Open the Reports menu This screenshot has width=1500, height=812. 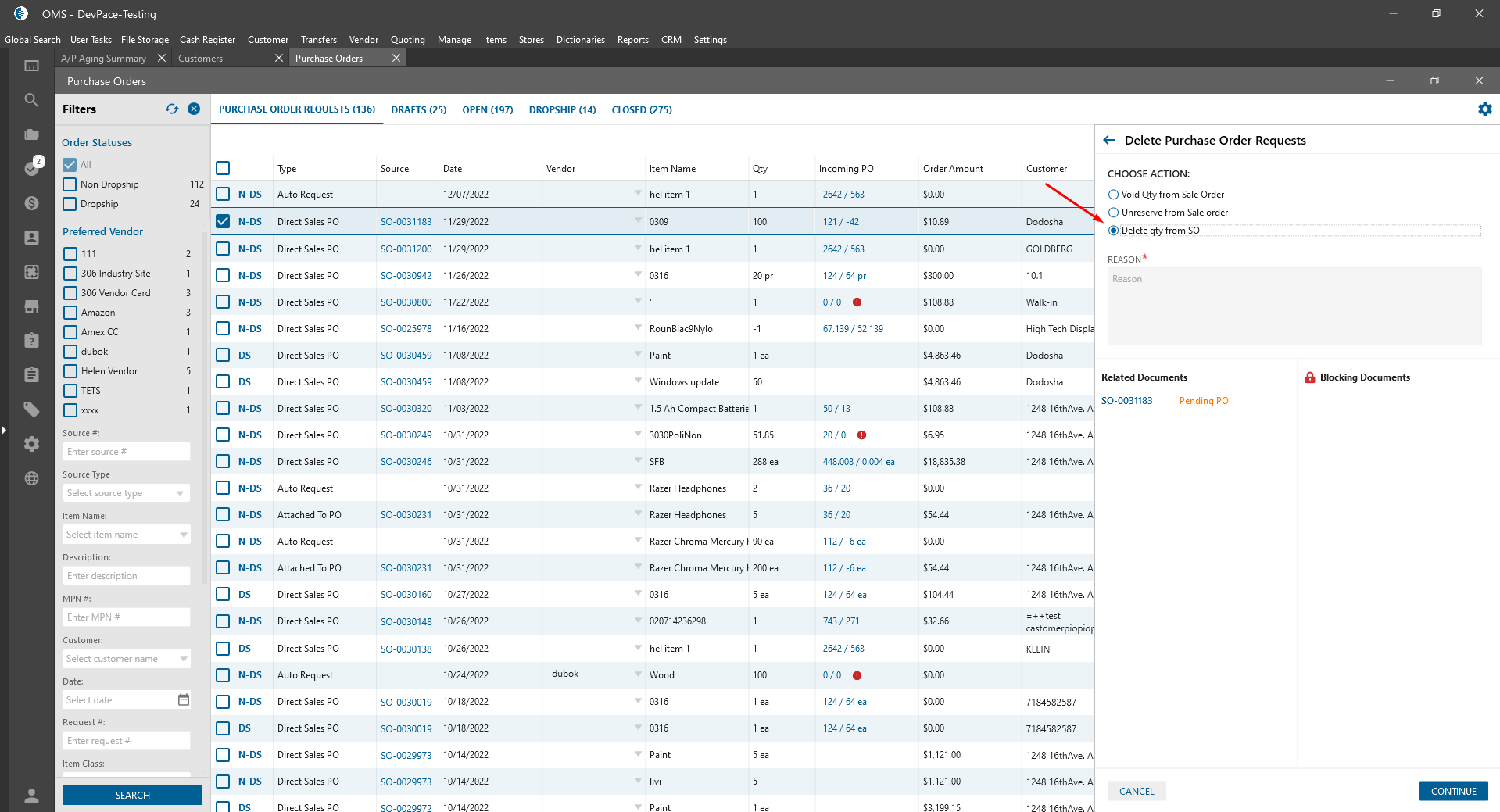[632, 40]
